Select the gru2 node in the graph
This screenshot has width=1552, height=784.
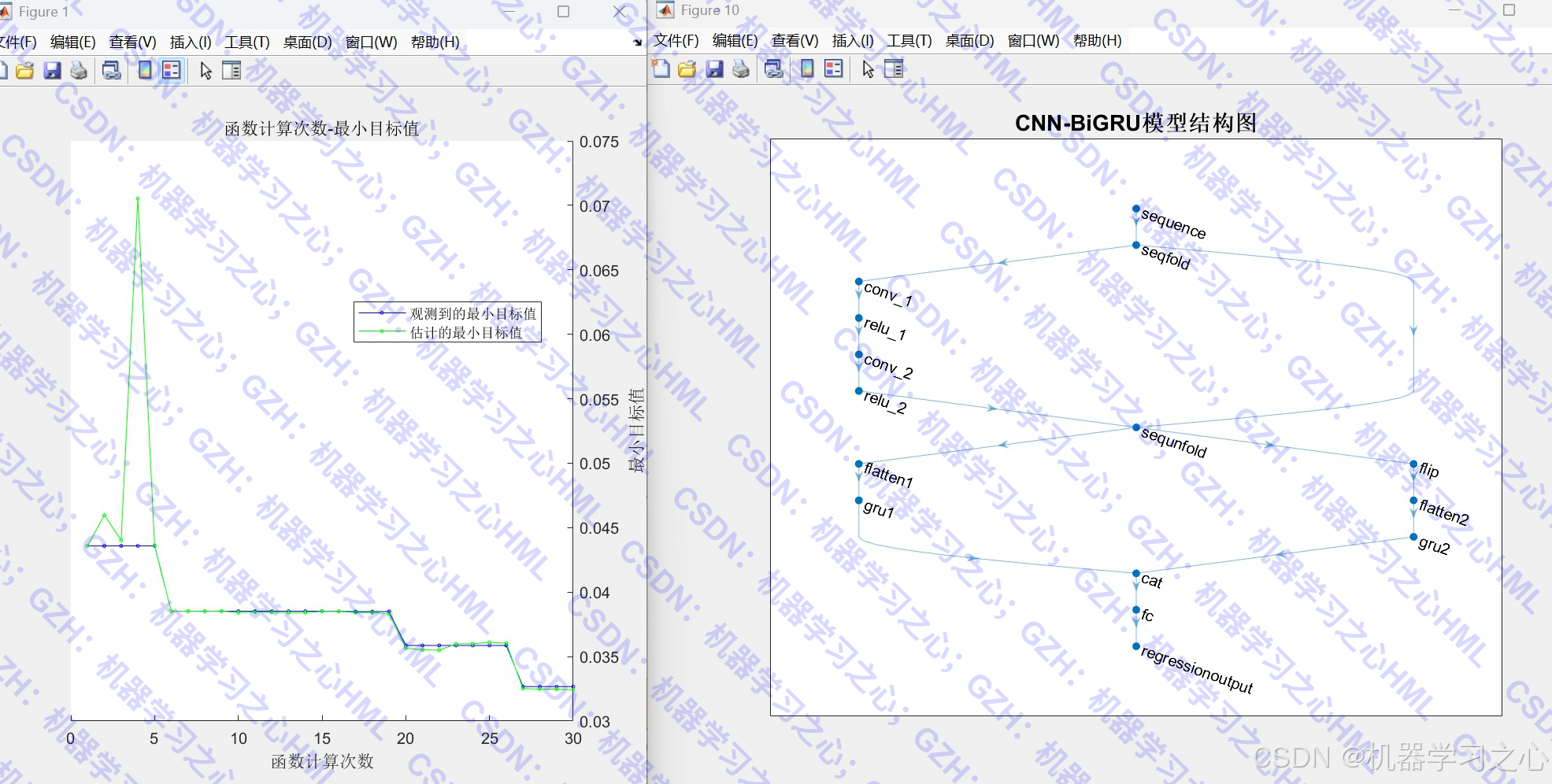(x=1413, y=537)
